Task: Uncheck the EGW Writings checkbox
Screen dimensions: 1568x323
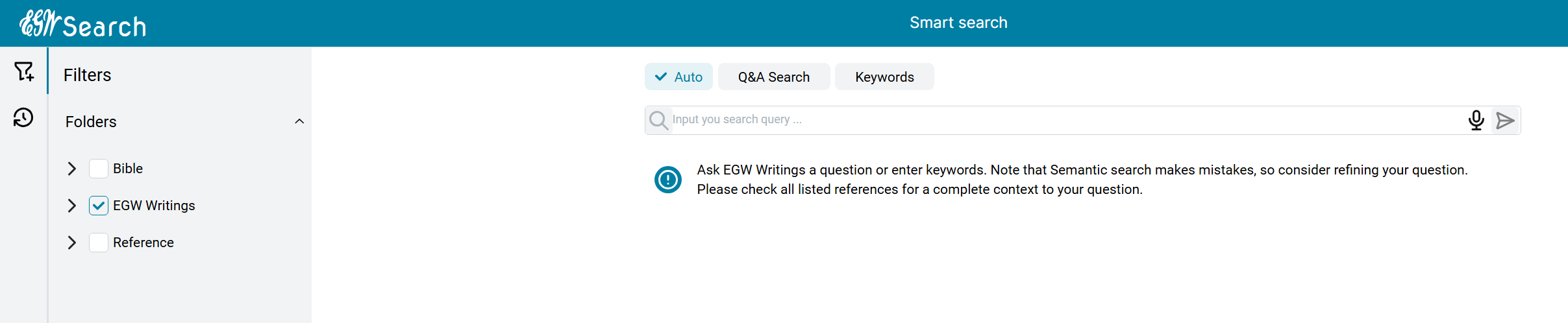Action: [x=99, y=206]
